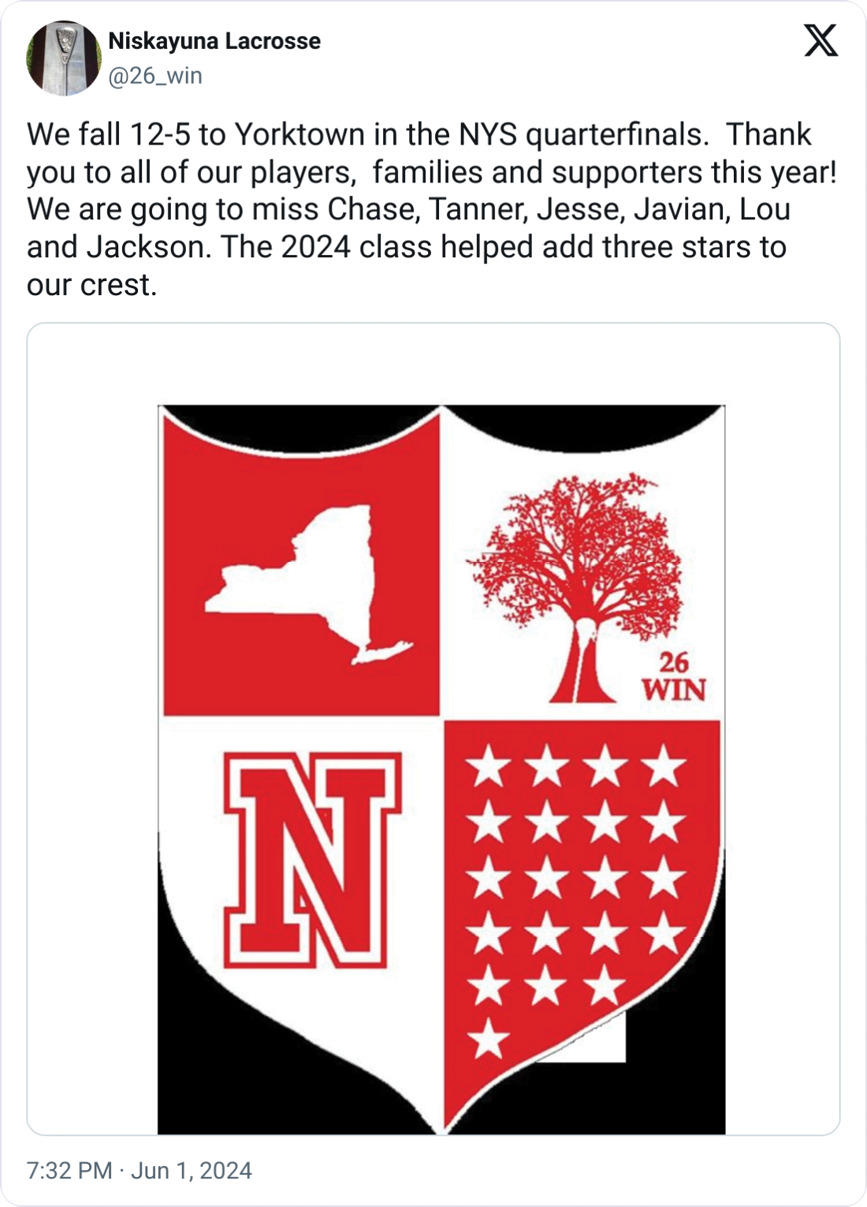
Task: Click the top-right star in the stars grid
Action: point(663,768)
